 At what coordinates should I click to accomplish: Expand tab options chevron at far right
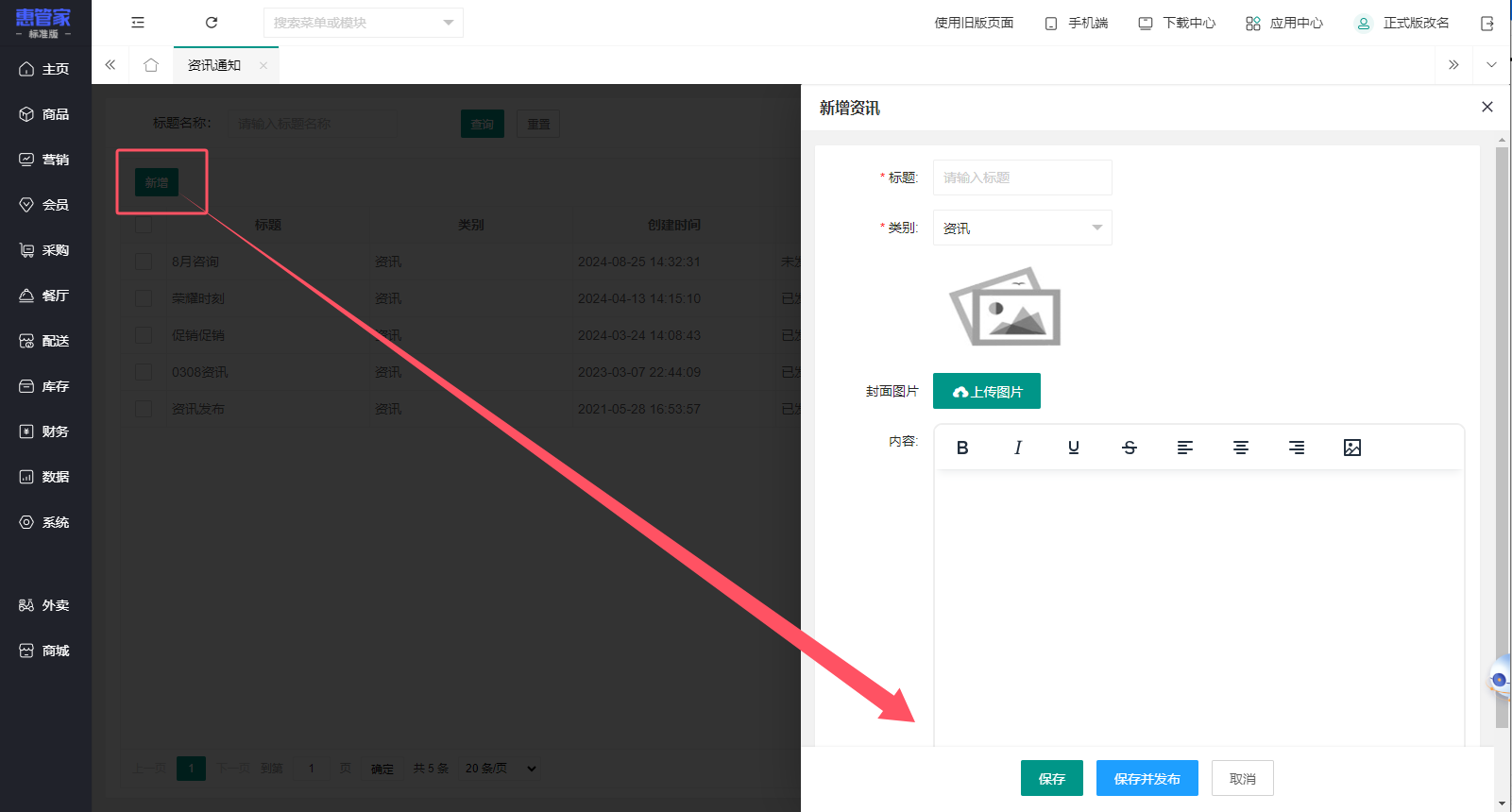[x=1491, y=65]
